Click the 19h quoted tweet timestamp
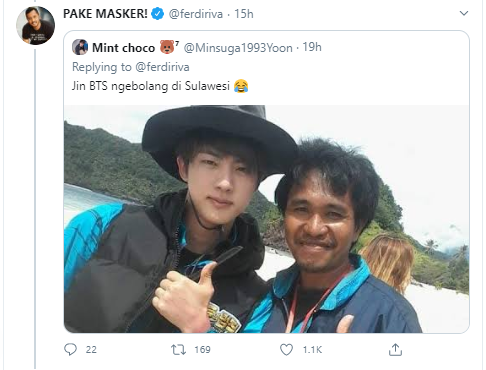 312,47
